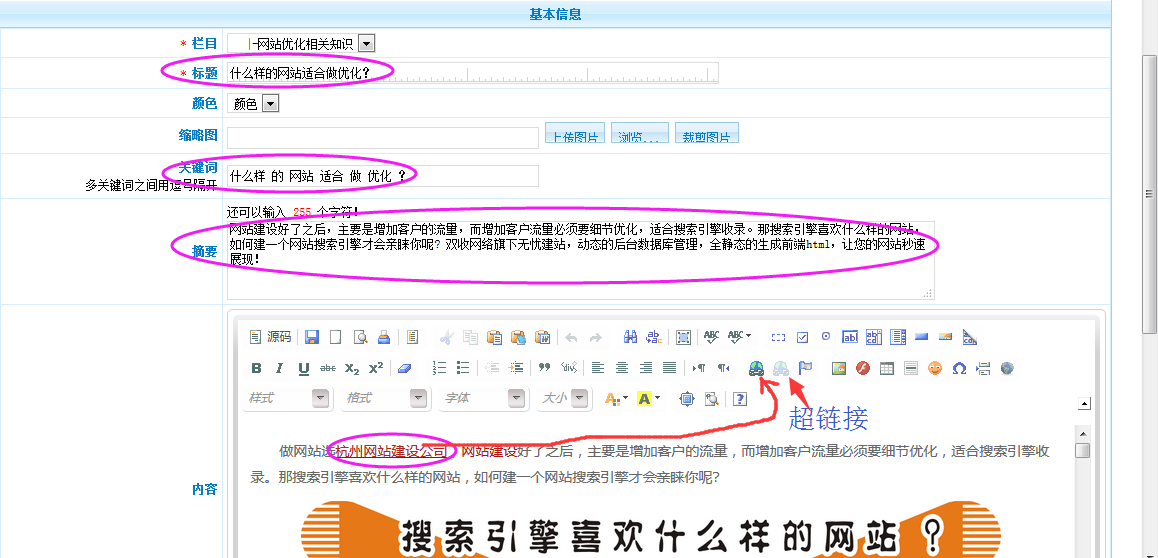Image resolution: width=1158 pixels, height=558 pixels.
Task: Insert a smiley emoticon
Action: pos(935,368)
